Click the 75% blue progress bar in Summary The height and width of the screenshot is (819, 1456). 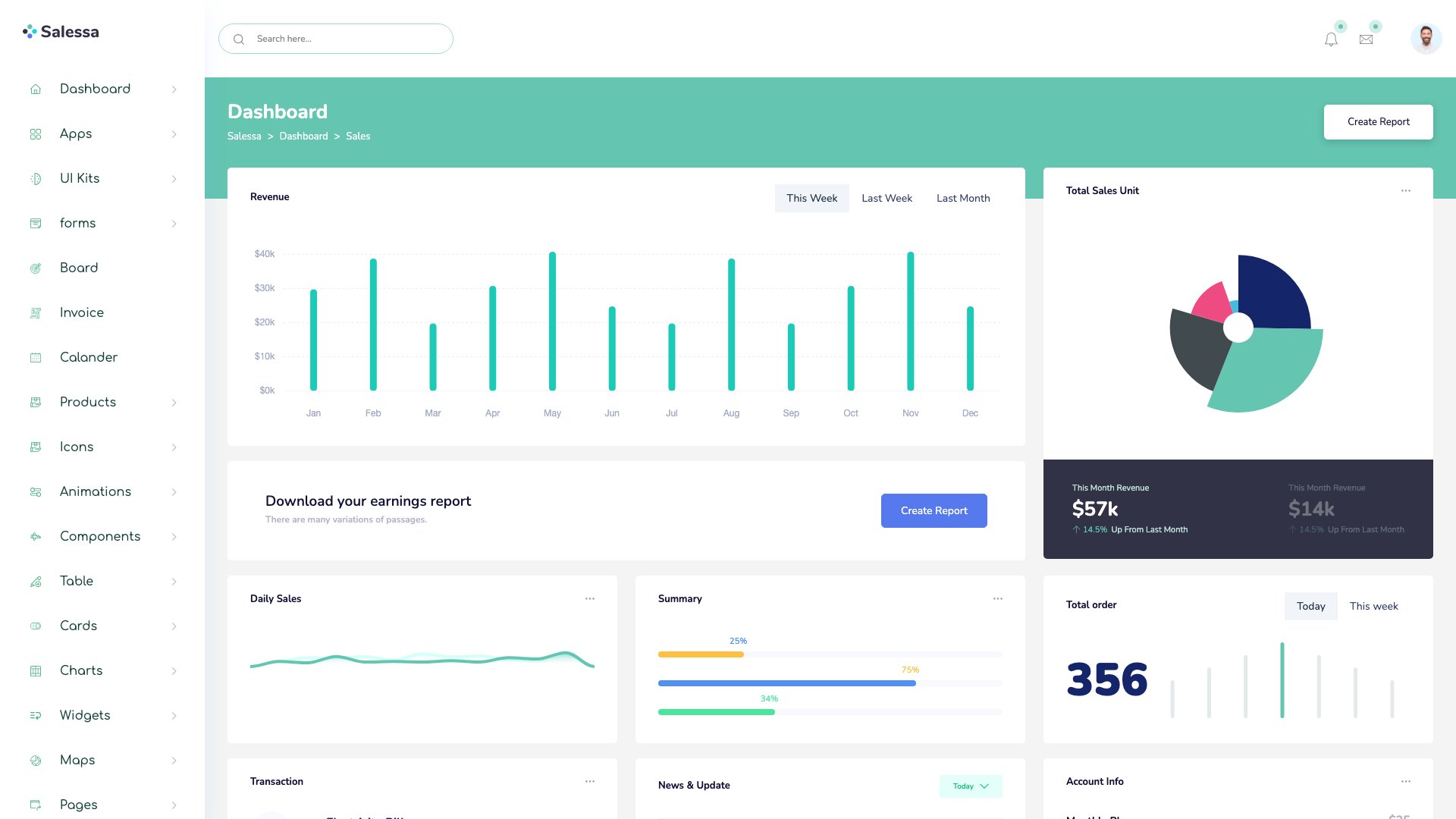pos(786,682)
